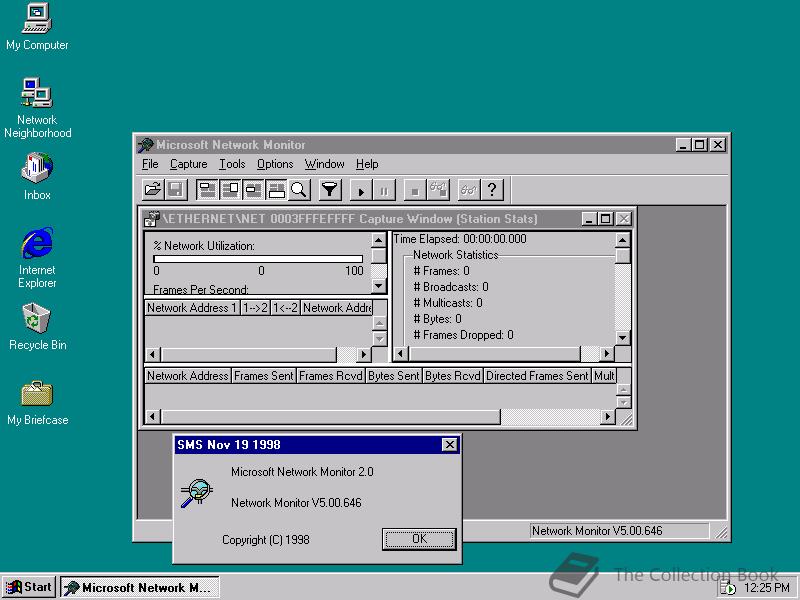Click the Network Address column header in station pane
This screenshot has width=800, height=600.
[188, 376]
